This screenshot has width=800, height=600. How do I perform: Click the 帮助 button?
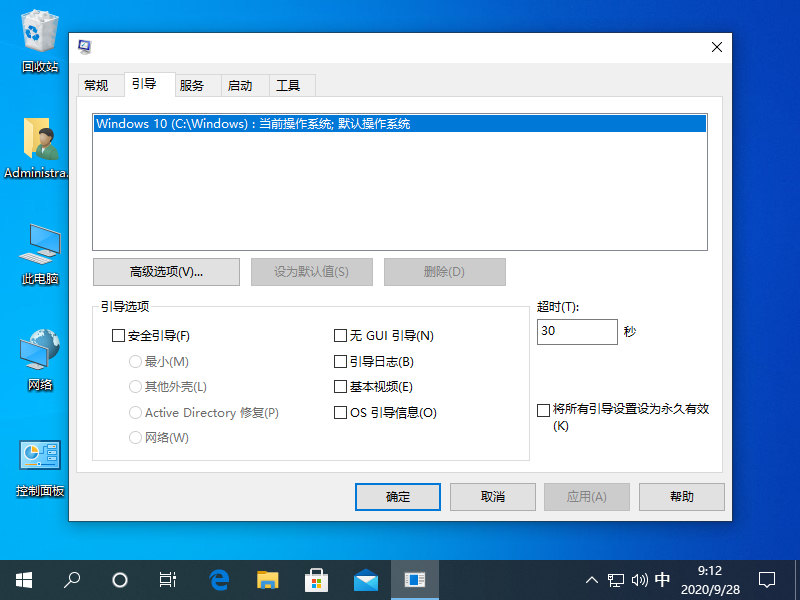click(681, 497)
